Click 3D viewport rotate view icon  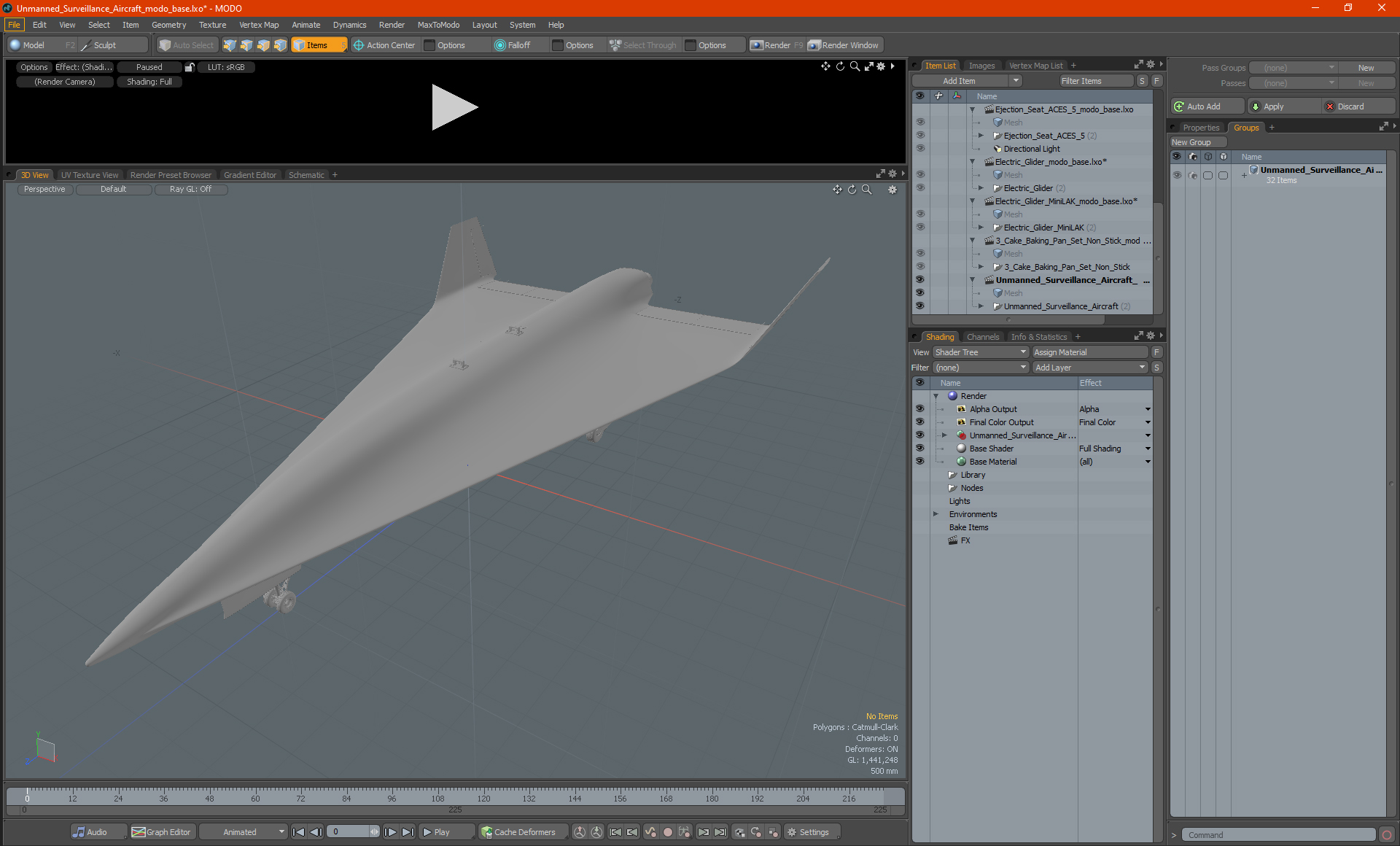852,190
